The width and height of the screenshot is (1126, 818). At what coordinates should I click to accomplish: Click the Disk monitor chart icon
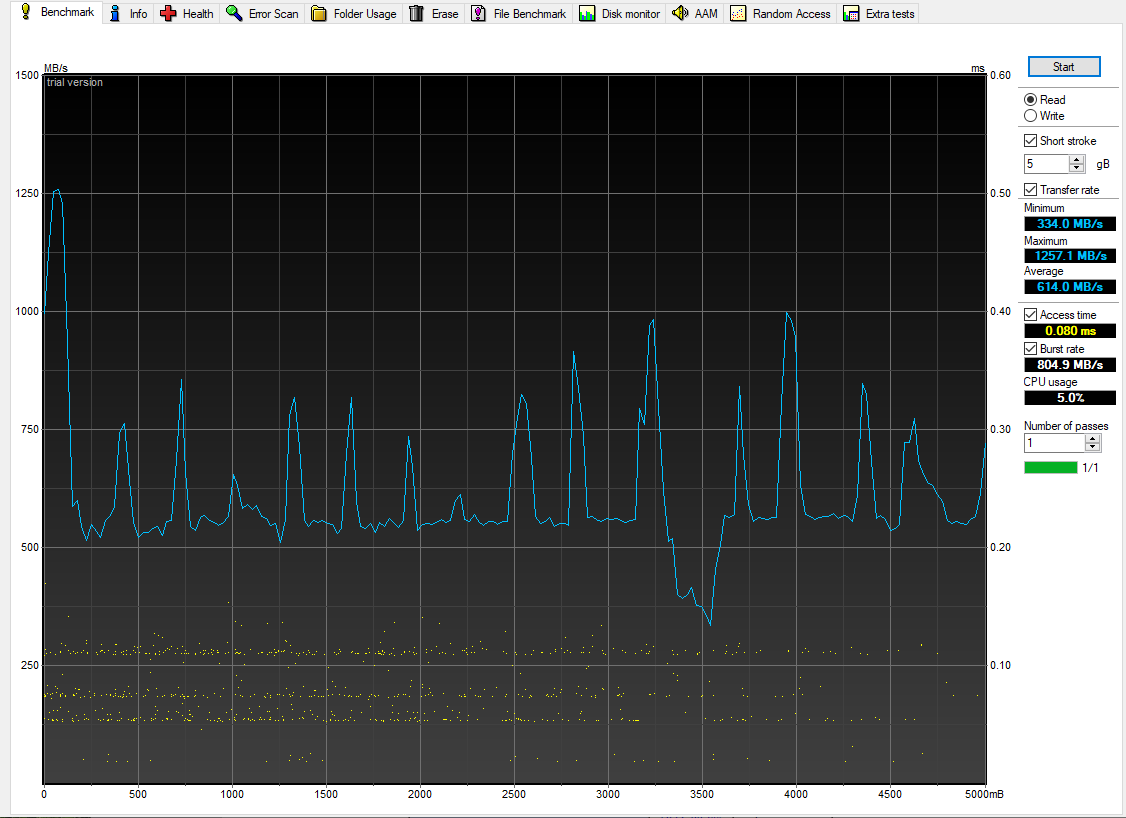pos(587,14)
